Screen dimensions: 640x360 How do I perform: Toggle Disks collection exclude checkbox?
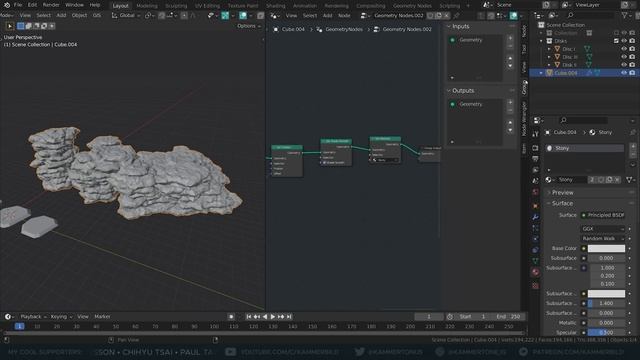point(616,41)
